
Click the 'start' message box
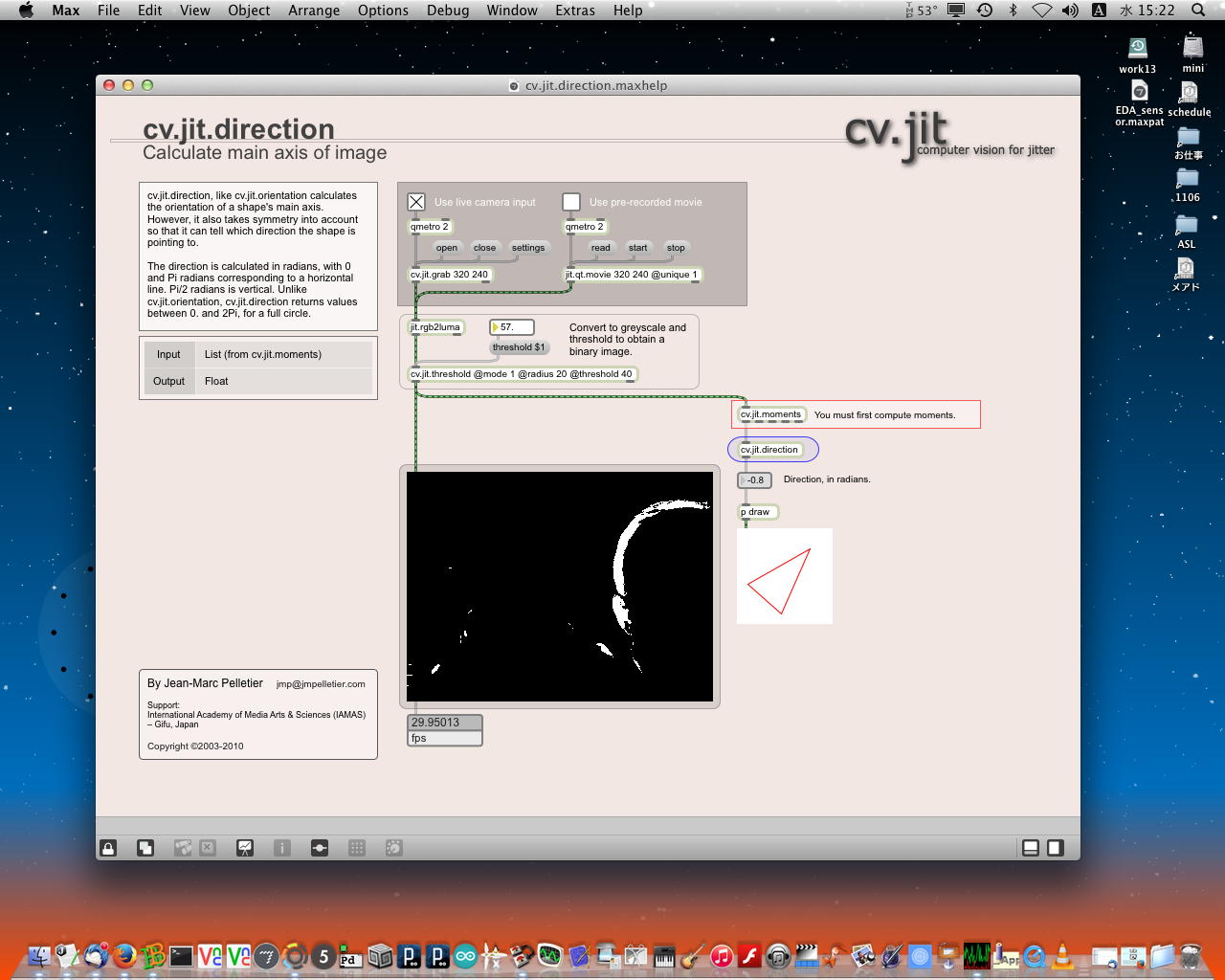point(637,248)
